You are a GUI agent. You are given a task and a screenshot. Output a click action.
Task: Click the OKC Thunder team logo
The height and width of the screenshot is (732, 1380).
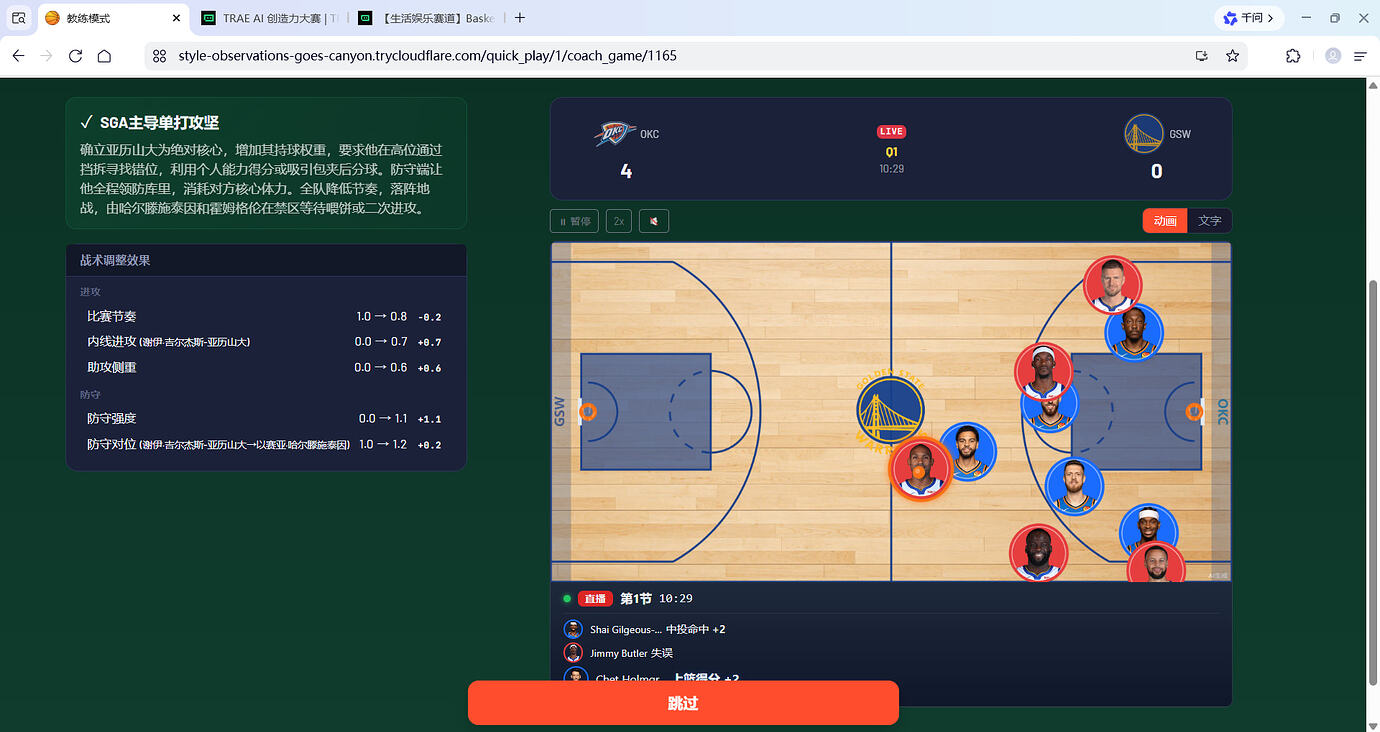[614, 134]
